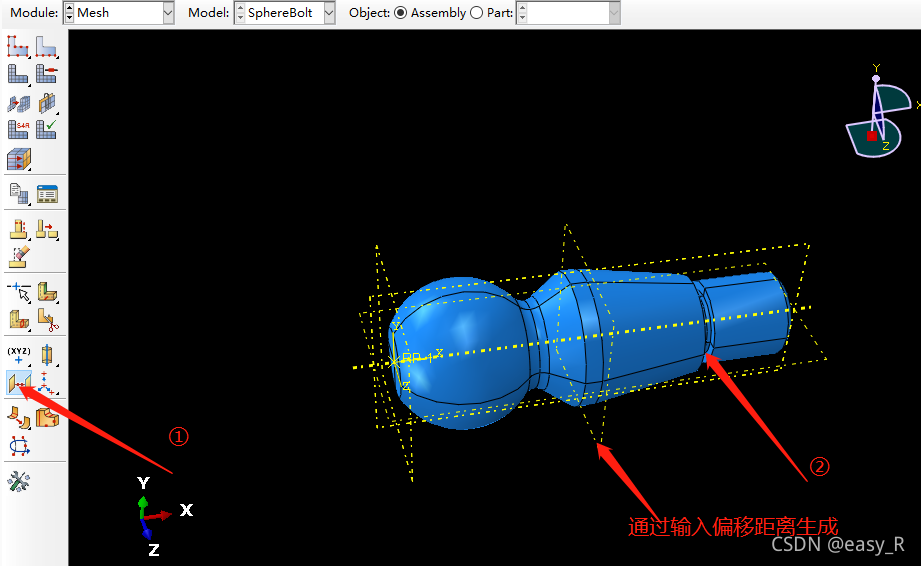Click the Verify Mesh checkmark icon

[x=46, y=129]
